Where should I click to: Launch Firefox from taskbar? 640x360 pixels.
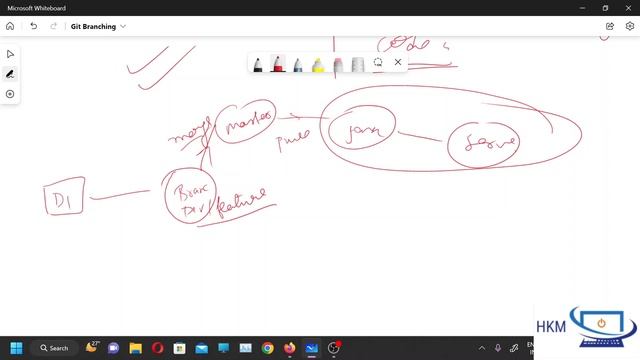(x=290, y=348)
